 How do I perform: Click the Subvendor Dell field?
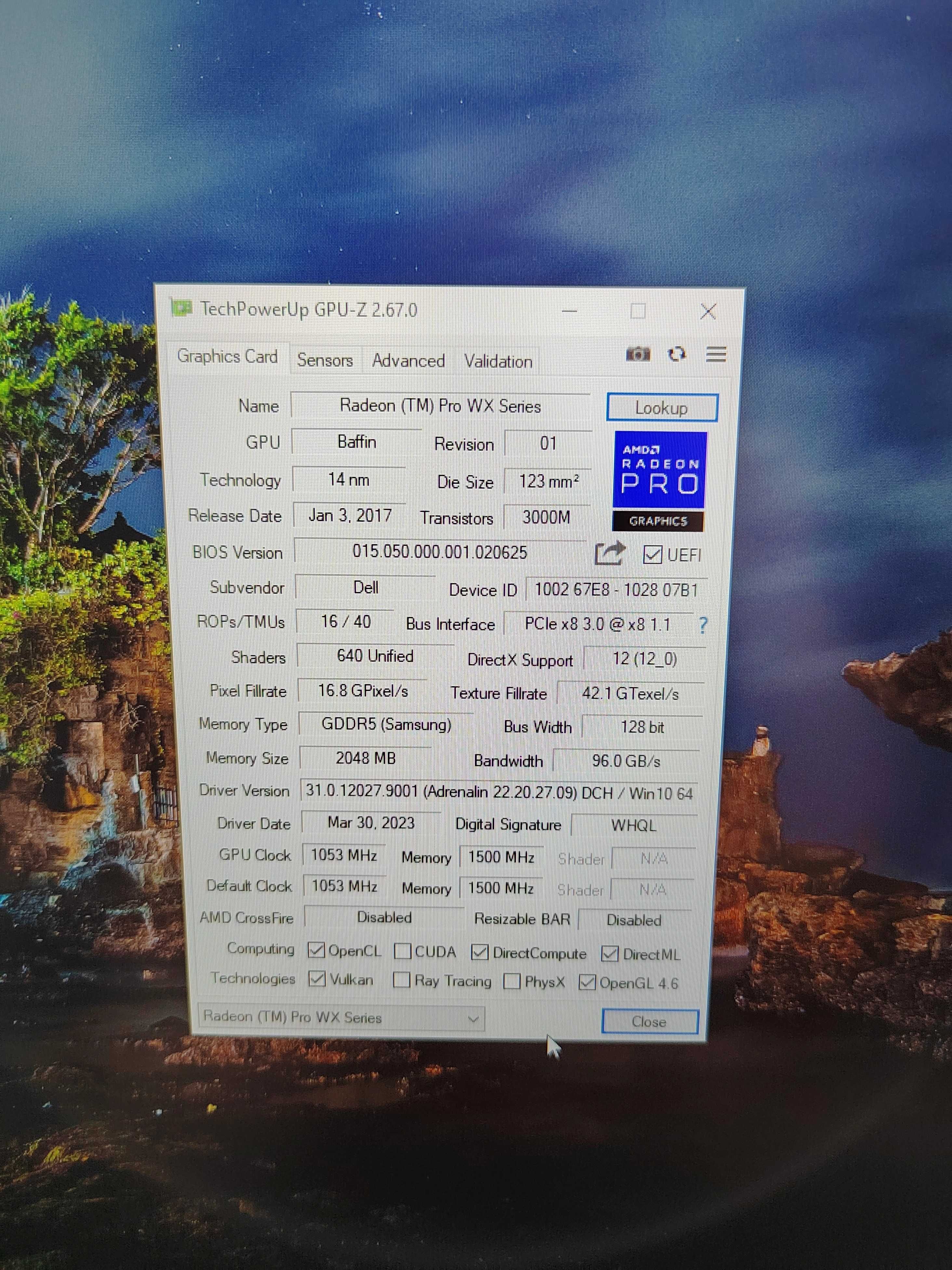click(x=365, y=588)
